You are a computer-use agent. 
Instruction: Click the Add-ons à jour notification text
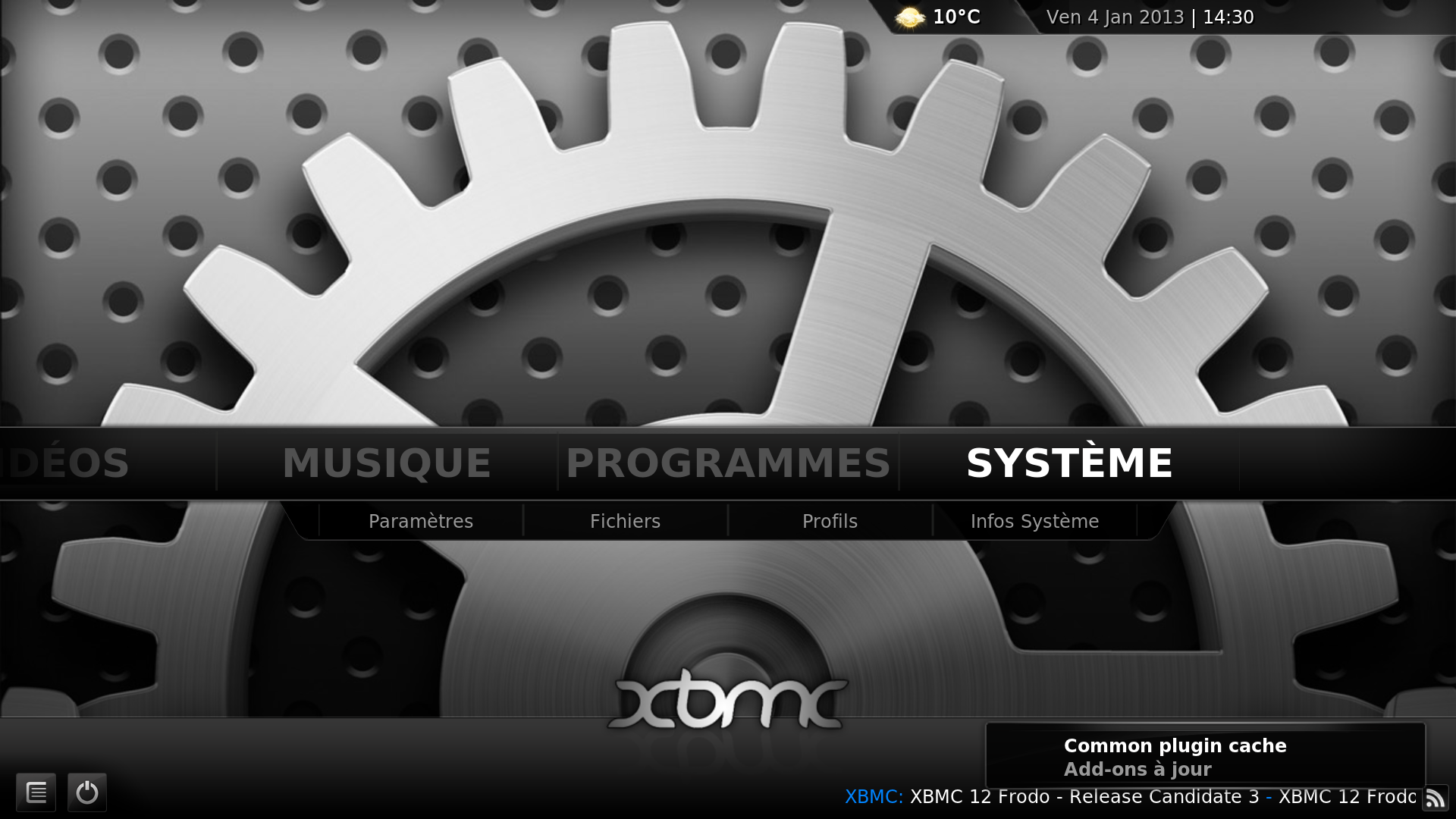[1137, 769]
